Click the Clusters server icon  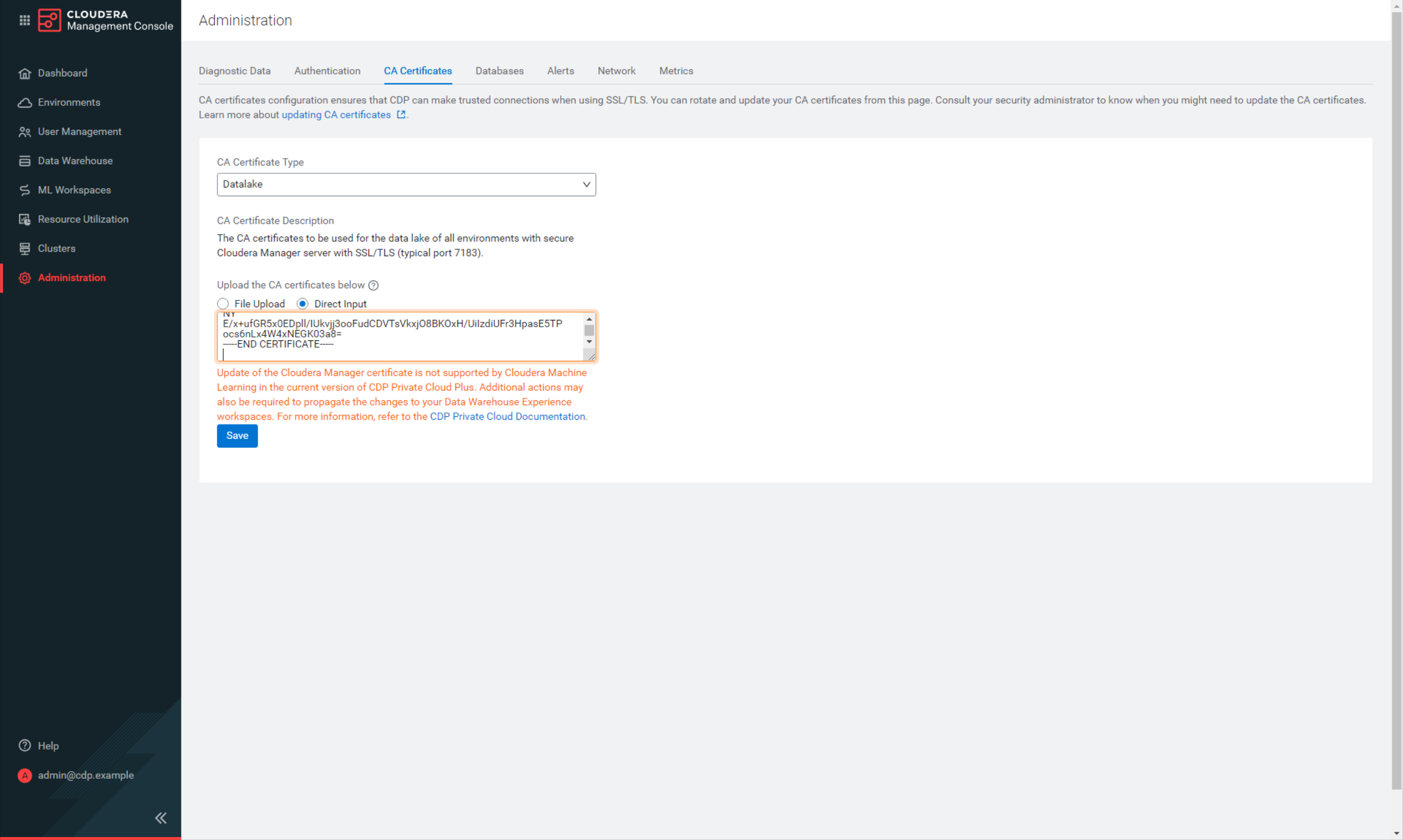[x=24, y=248]
